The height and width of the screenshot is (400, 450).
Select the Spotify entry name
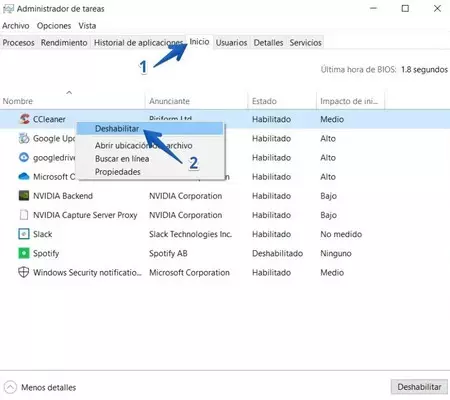coord(46,253)
